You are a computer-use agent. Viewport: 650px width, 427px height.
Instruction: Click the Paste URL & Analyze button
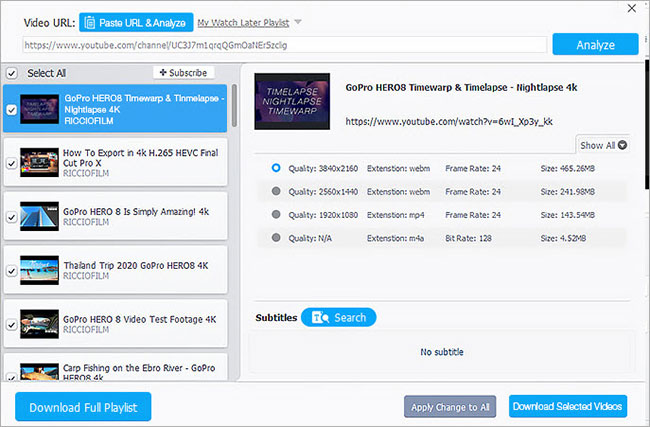pyautogui.click(x=136, y=22)
